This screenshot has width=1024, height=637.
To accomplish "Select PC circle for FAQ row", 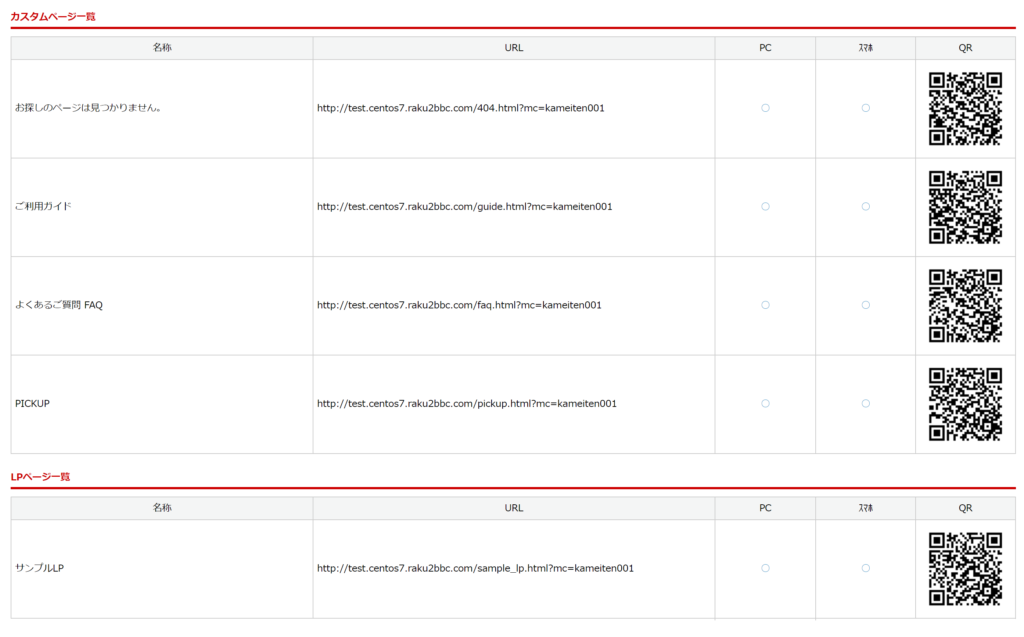I will tap(765, 305).
